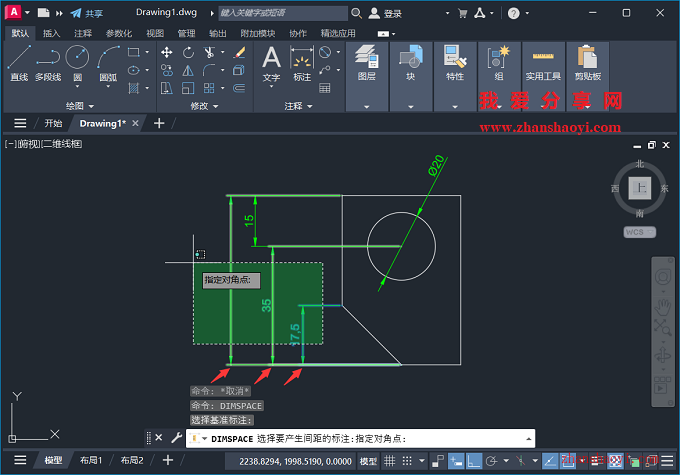Open the 插入 ribbon tab
Screen dimensions: 680x475
coord(51,33)
